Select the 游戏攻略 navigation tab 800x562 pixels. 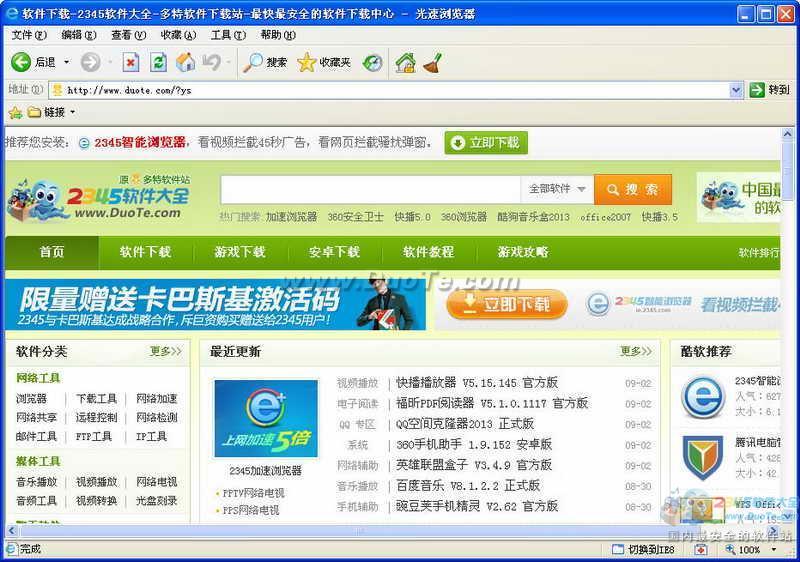(x=523, y=252)
